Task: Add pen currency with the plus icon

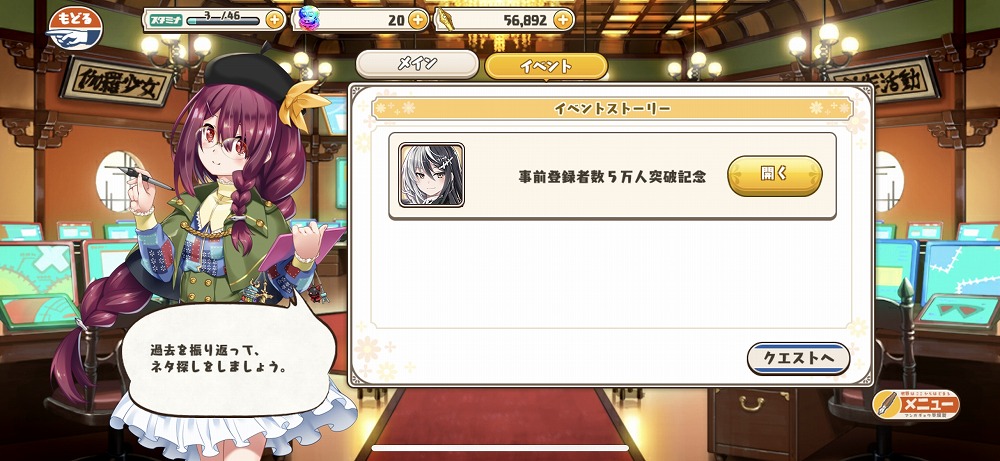Action: pyautogui.click(x=562, y=20)
